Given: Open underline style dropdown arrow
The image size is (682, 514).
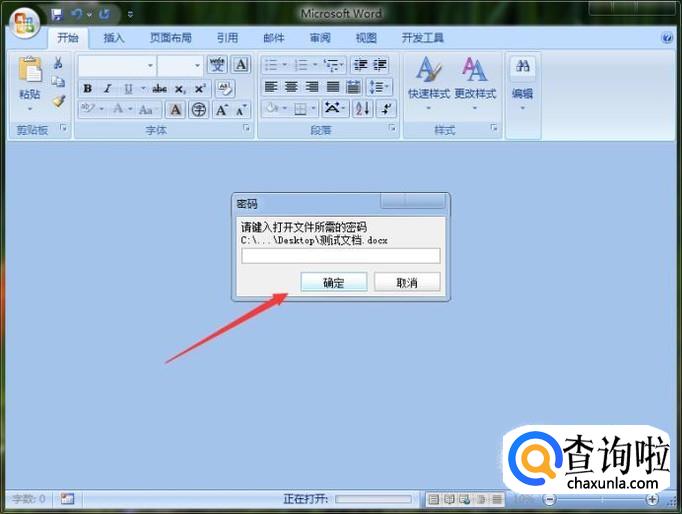Looking at the screenshot, I should (x=143, y=89).
